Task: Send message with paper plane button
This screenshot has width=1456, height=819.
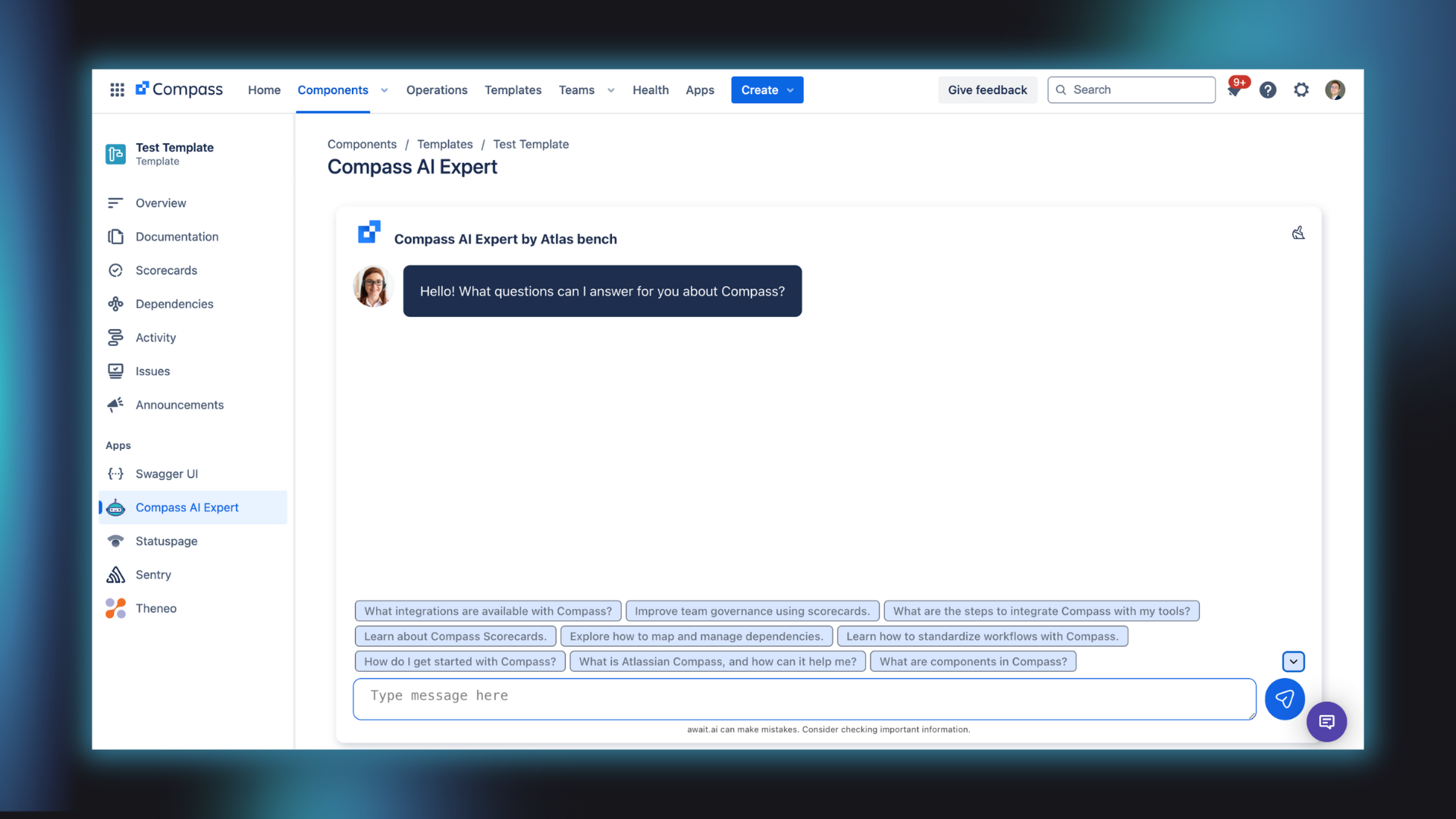Action: pos(1284,699)
